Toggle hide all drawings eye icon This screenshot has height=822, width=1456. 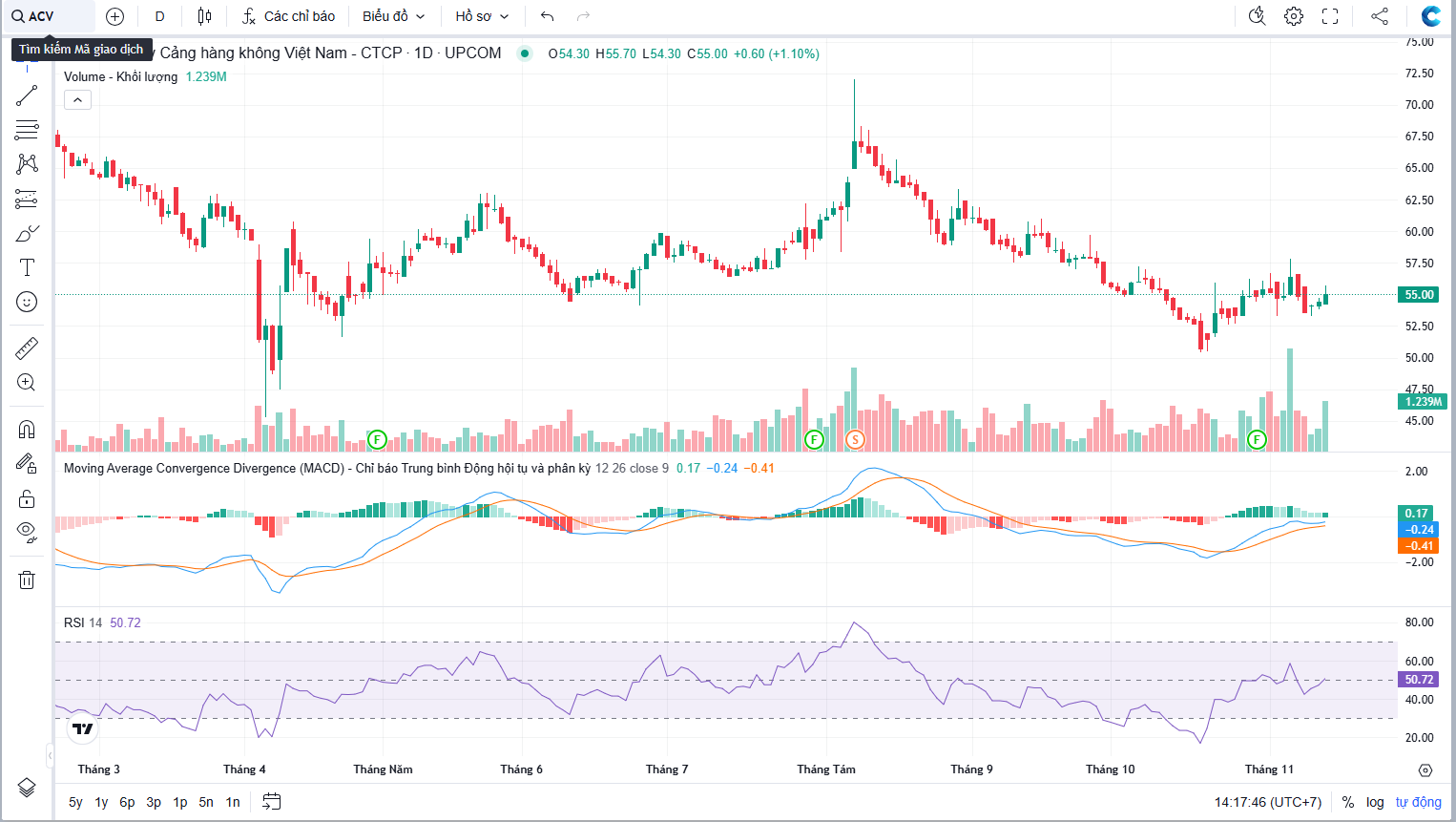tap(27, 532)
